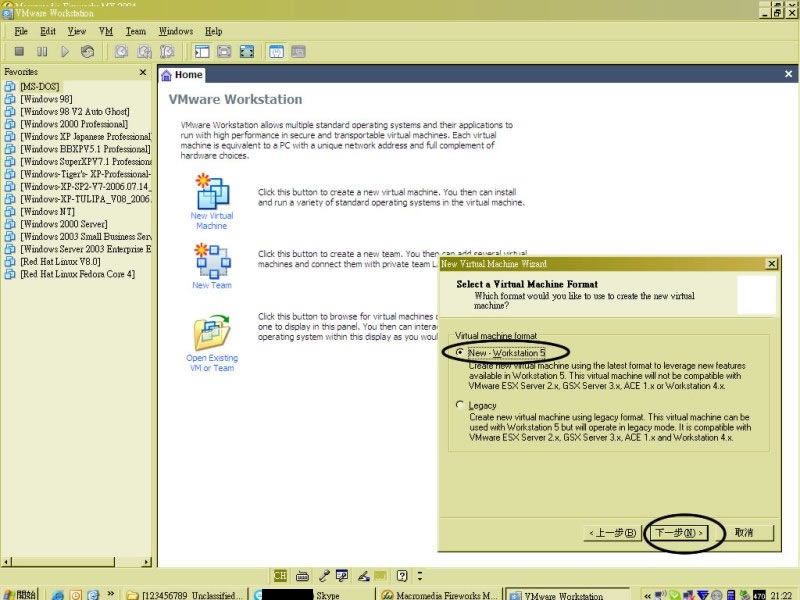This screenshot has width=800, height=600.
Task: Click the 上一步(B) back button
Action: [612, 533]
